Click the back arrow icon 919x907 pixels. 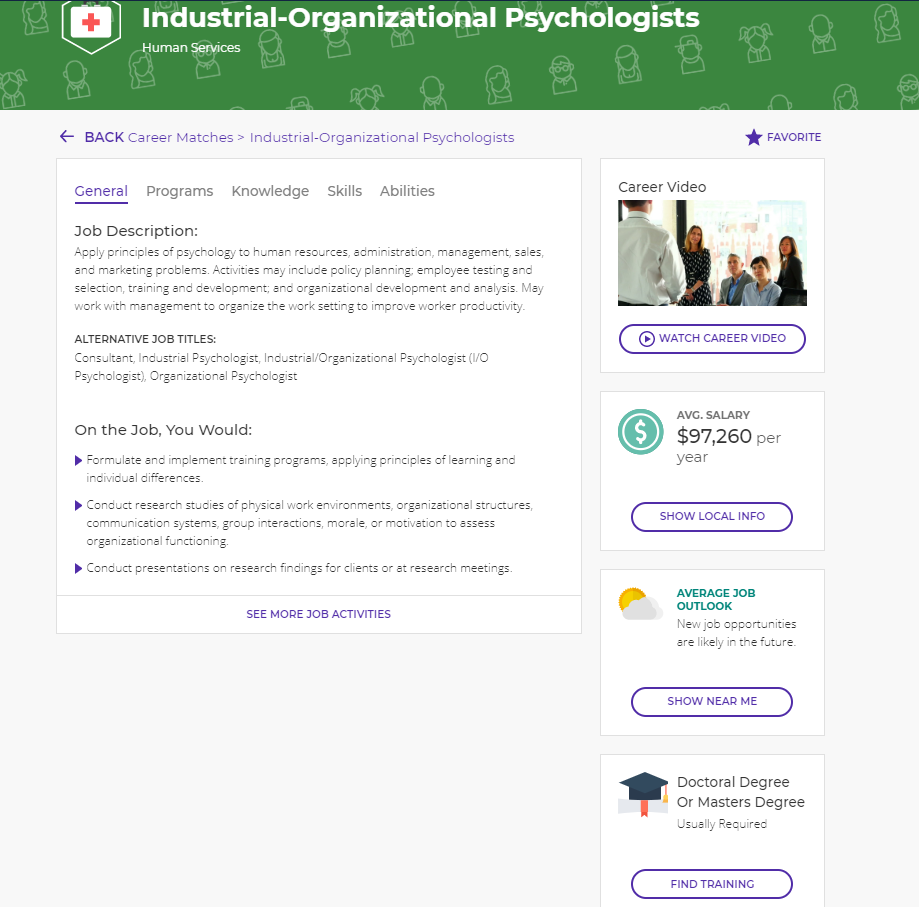67,137
